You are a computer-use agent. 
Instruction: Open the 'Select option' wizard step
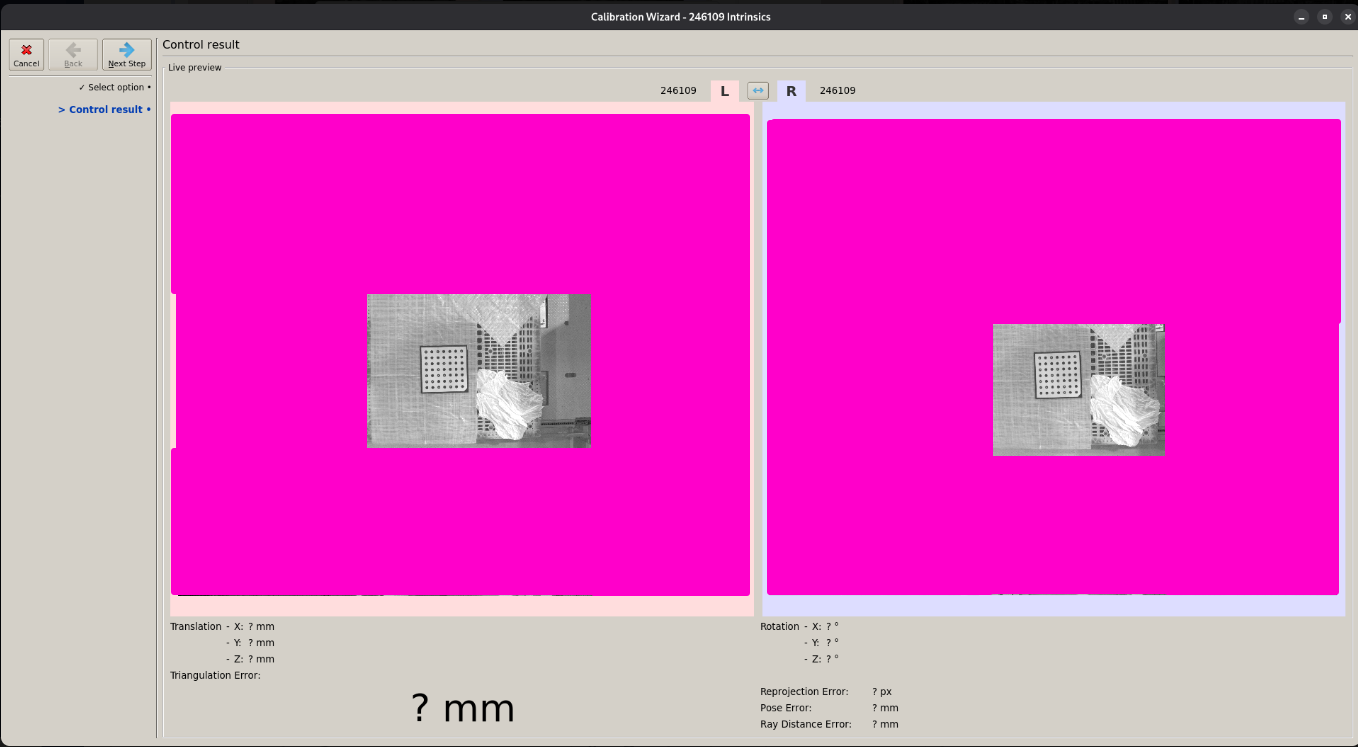116,88
